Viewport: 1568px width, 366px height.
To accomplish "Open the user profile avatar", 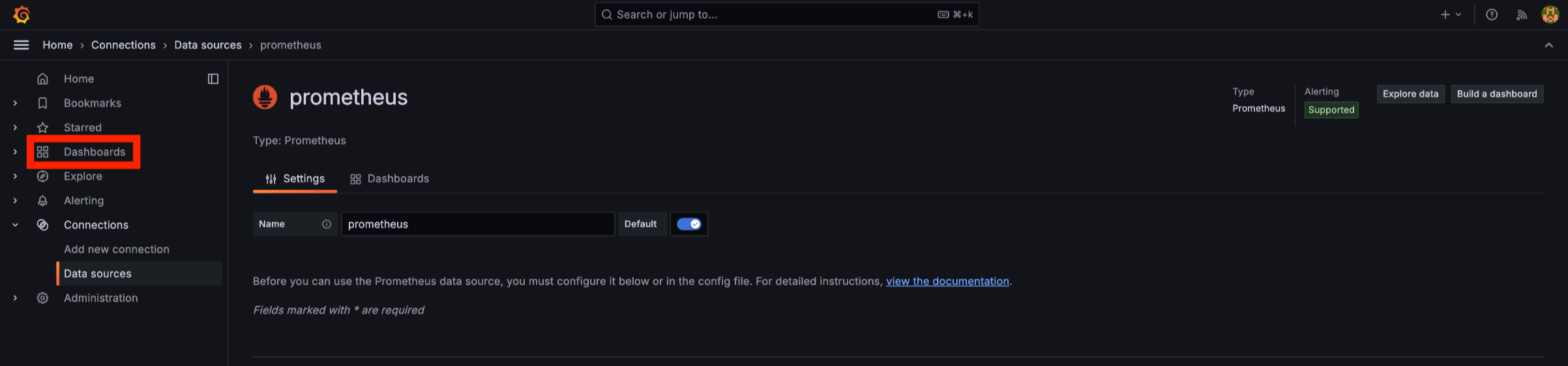I will 1550,14.
